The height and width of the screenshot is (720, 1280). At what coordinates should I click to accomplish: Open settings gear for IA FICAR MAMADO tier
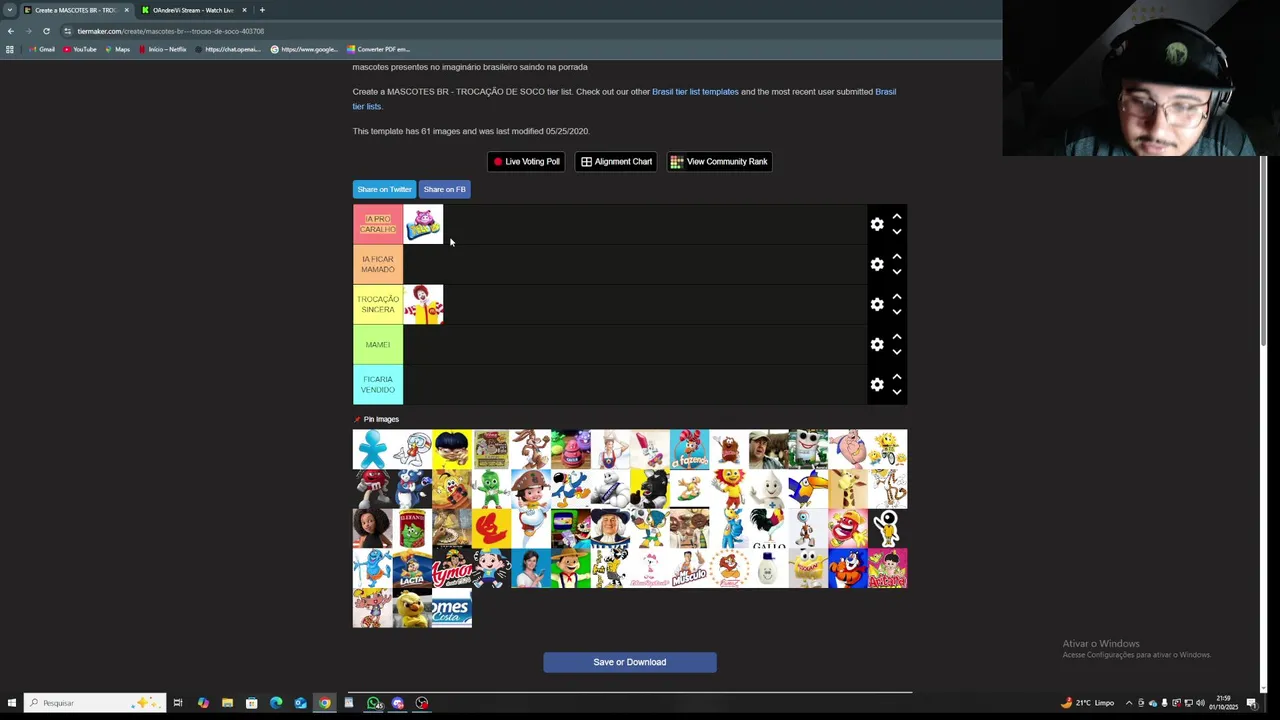pyautogui.click(x=877, y=264)
